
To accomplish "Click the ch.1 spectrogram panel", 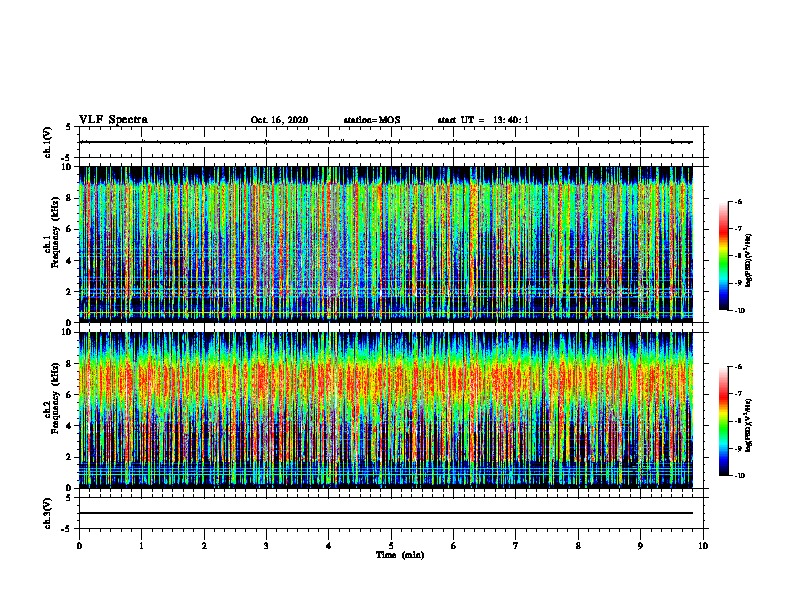I will click(x=386, y=244).
